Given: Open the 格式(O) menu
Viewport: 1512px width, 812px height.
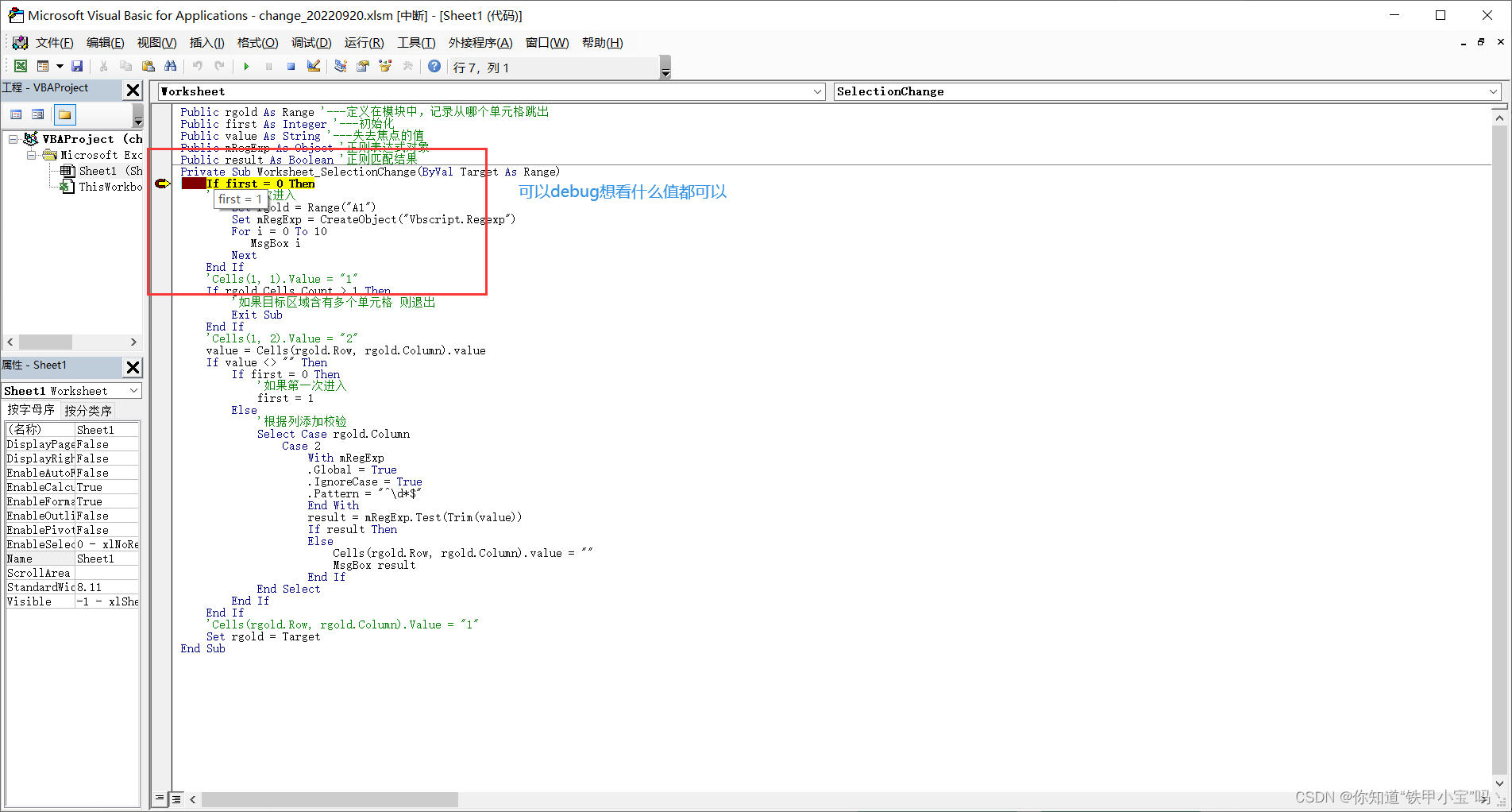Looking at the screenshot, I should click(x=257, y=43).
